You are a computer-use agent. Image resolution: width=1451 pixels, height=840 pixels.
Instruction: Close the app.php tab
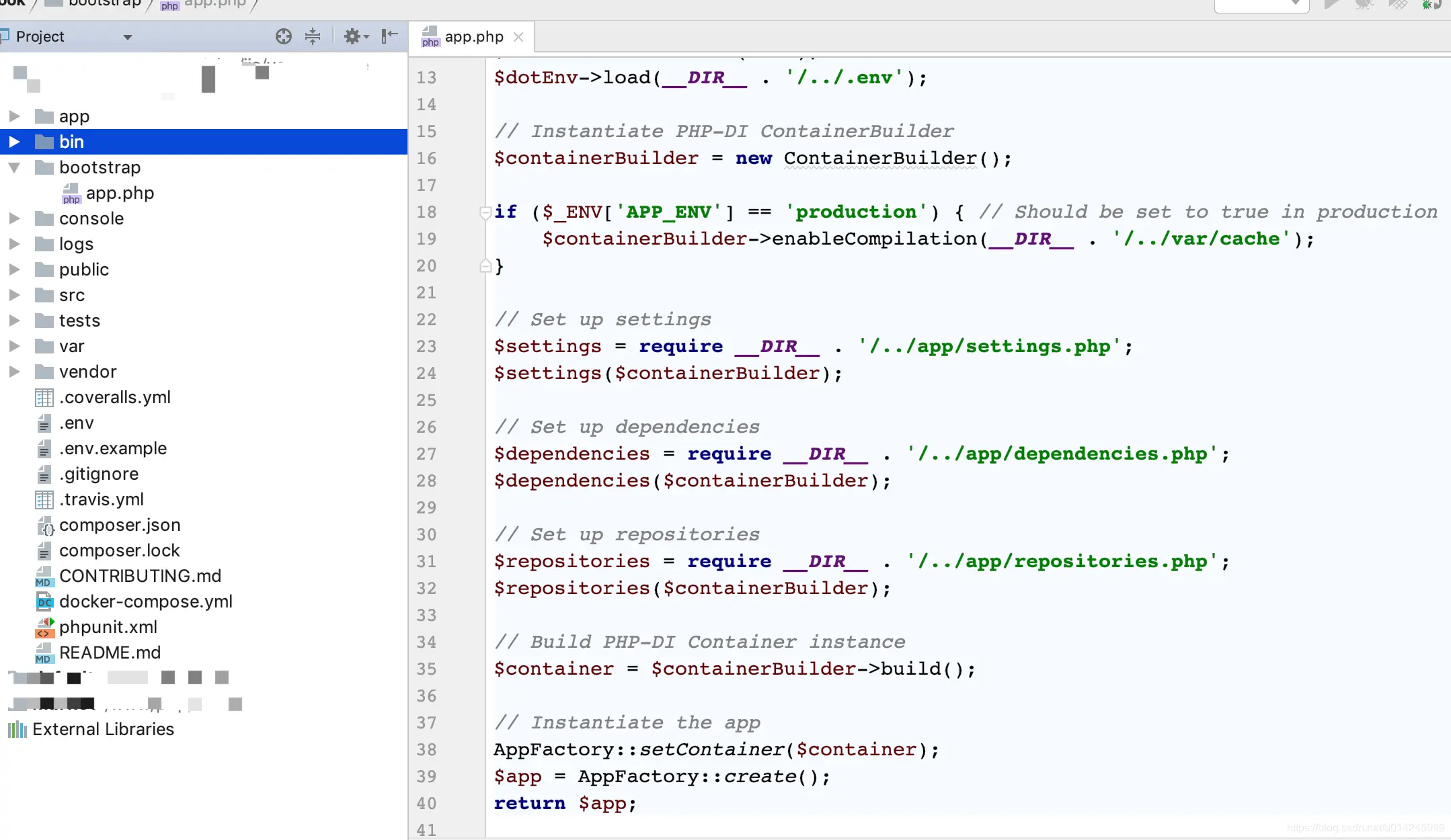518,37
